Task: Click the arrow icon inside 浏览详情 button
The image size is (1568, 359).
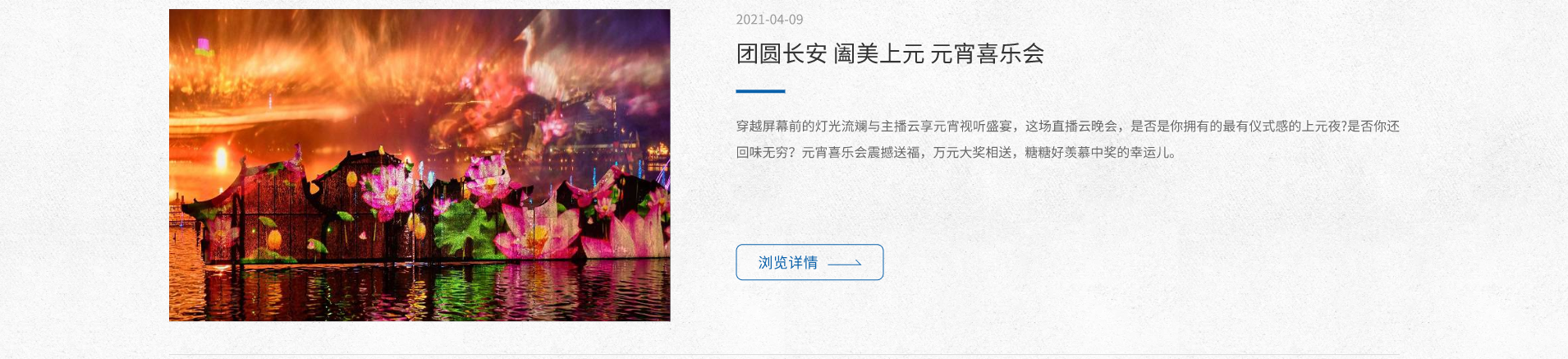Action: pyautogui.click(x=844, y=263)
